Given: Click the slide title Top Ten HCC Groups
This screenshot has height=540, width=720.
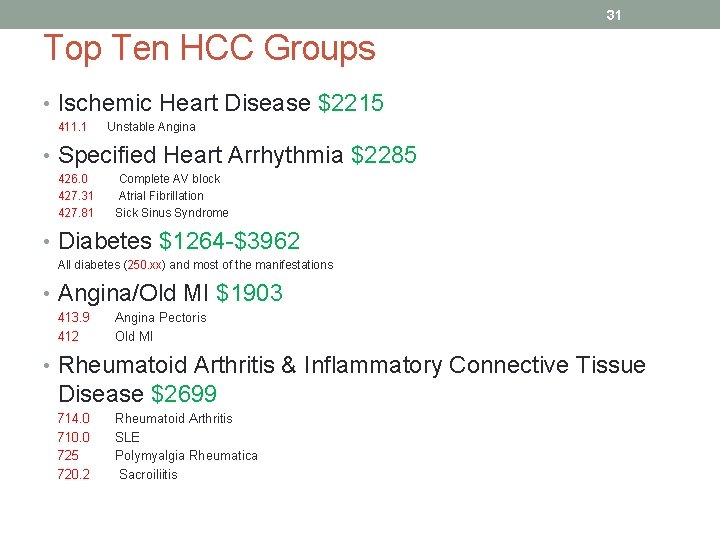Looking at the screenshot, I should click(x=209, y=49).
